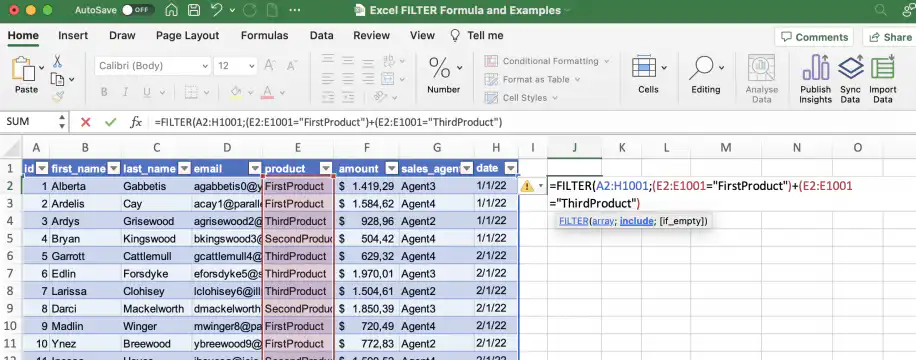The width and height of the screenshot is (916, 360).
Task: Switch to the Review tab
Action: click(x=372, y=36)
